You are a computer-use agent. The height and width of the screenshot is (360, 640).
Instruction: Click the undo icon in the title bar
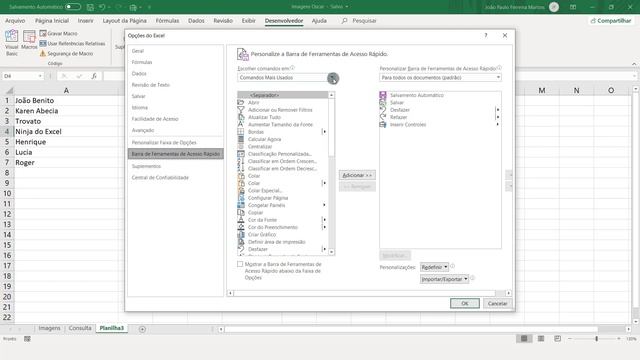pos(102,7)
